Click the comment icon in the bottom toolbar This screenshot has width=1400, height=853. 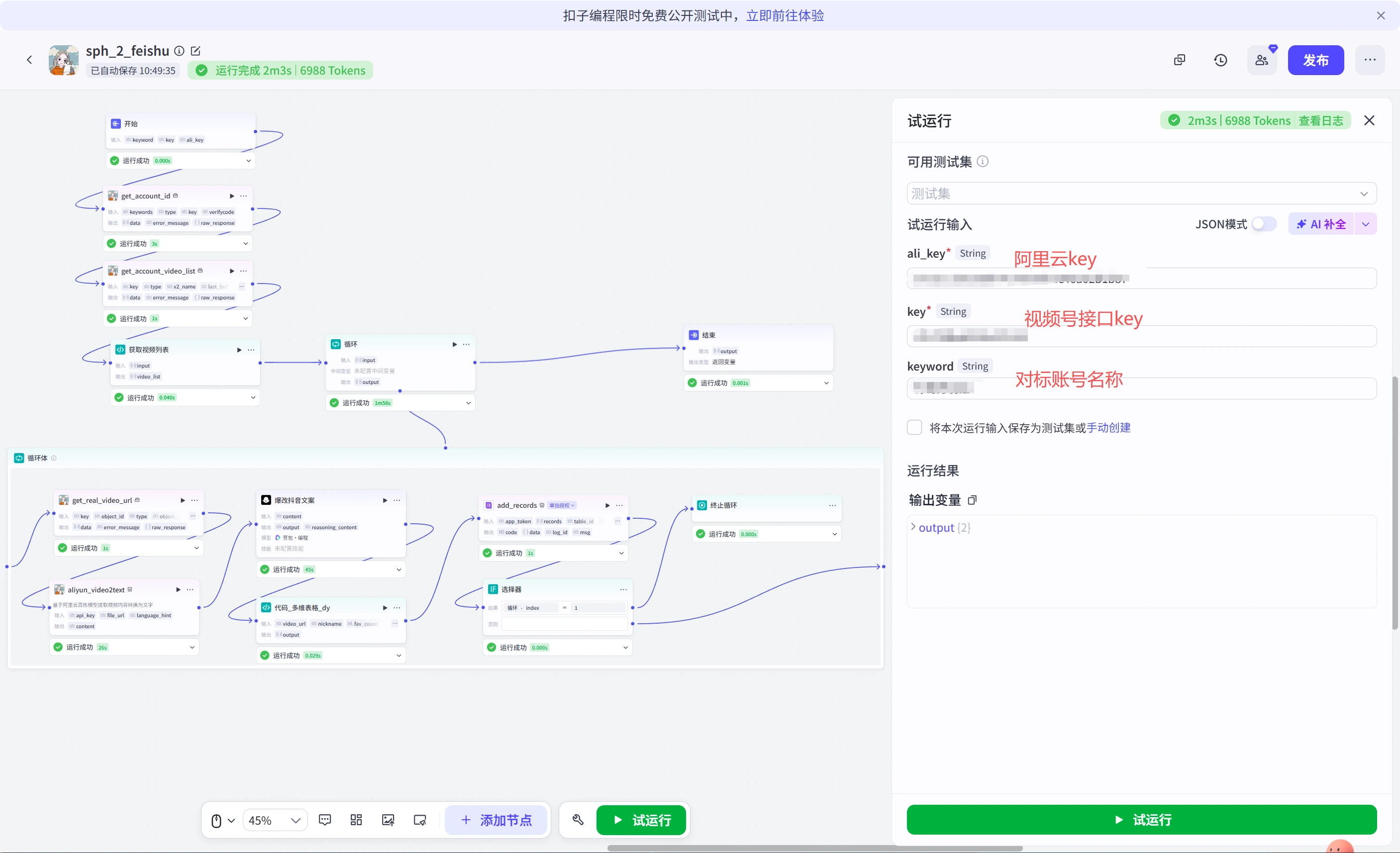tap(324, 820)
